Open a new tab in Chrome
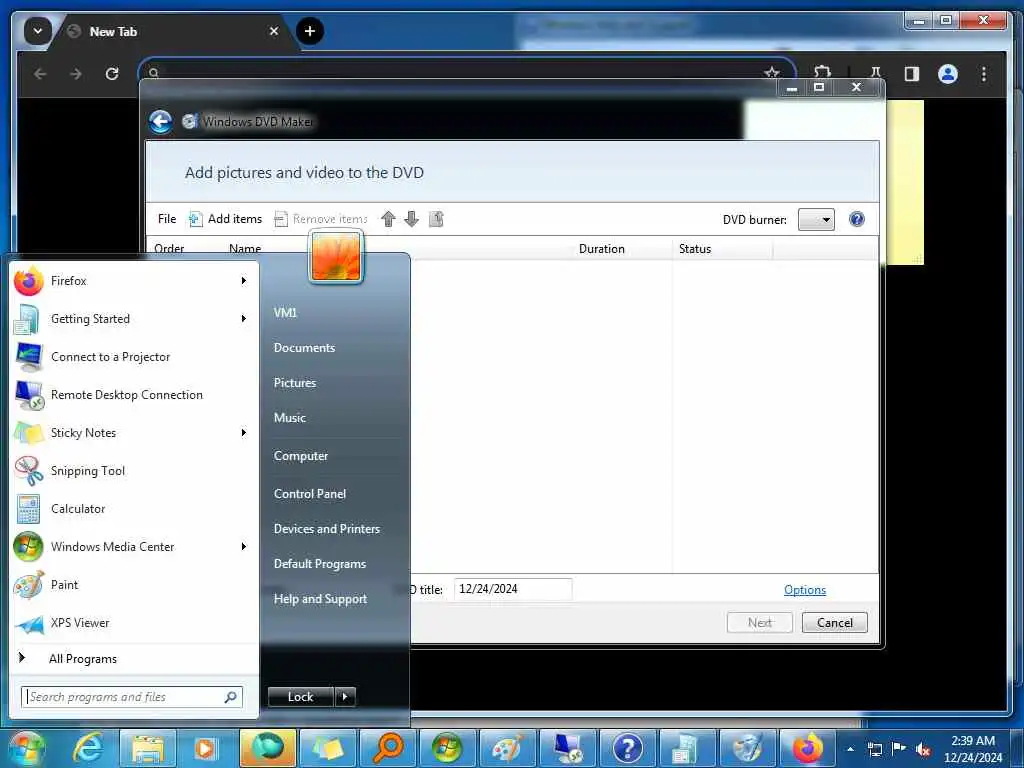Viewport: 1024px width, 768px height. coord(310,31)
